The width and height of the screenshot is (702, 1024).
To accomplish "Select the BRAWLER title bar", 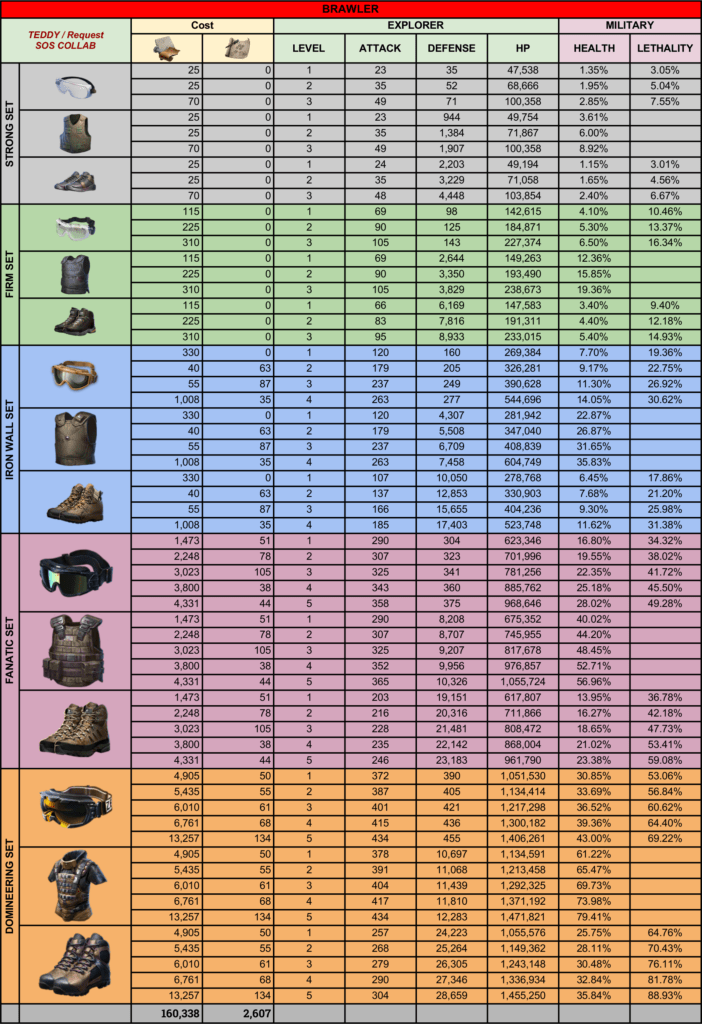I will point(351,8).
